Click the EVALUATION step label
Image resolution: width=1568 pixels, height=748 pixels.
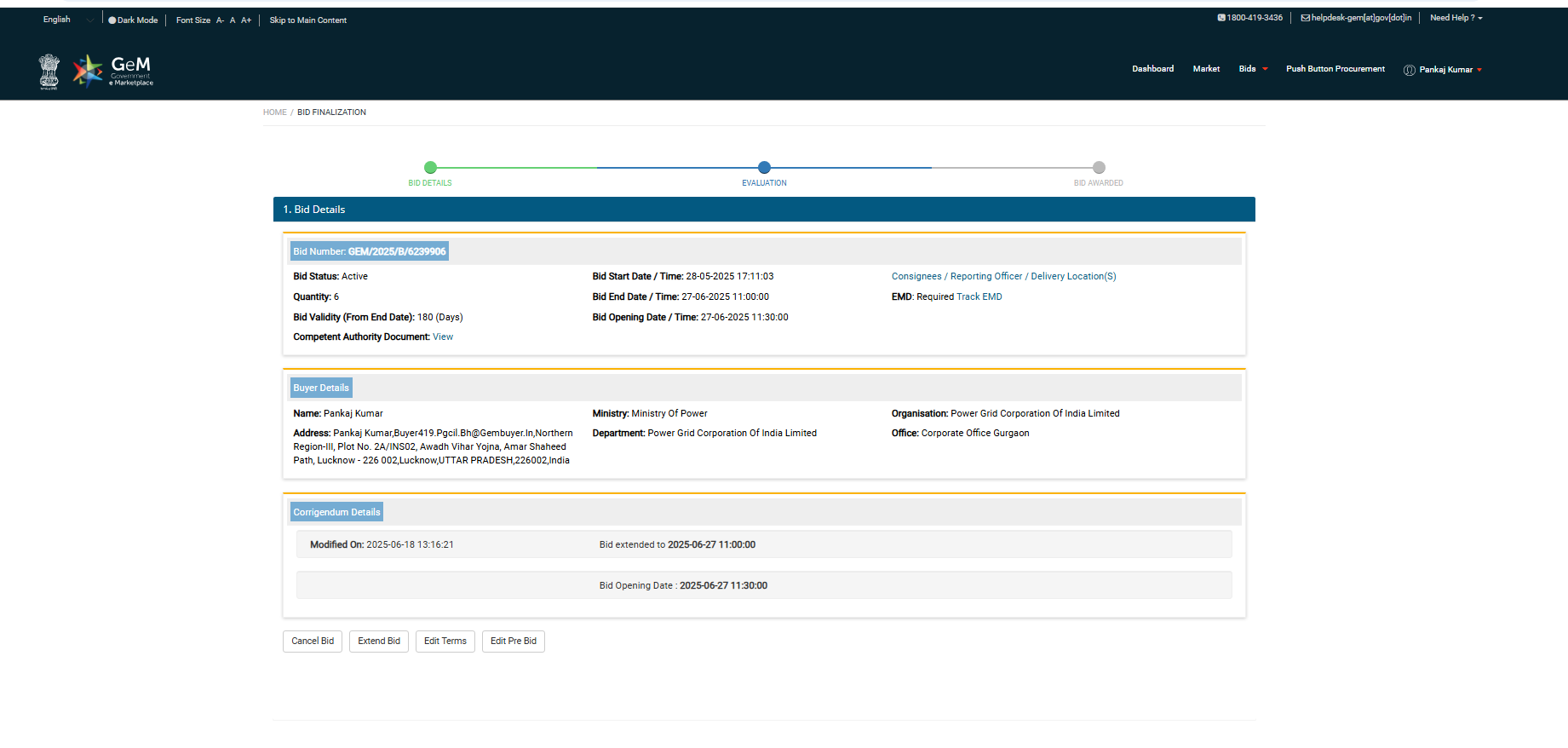(x=764, y=183)
